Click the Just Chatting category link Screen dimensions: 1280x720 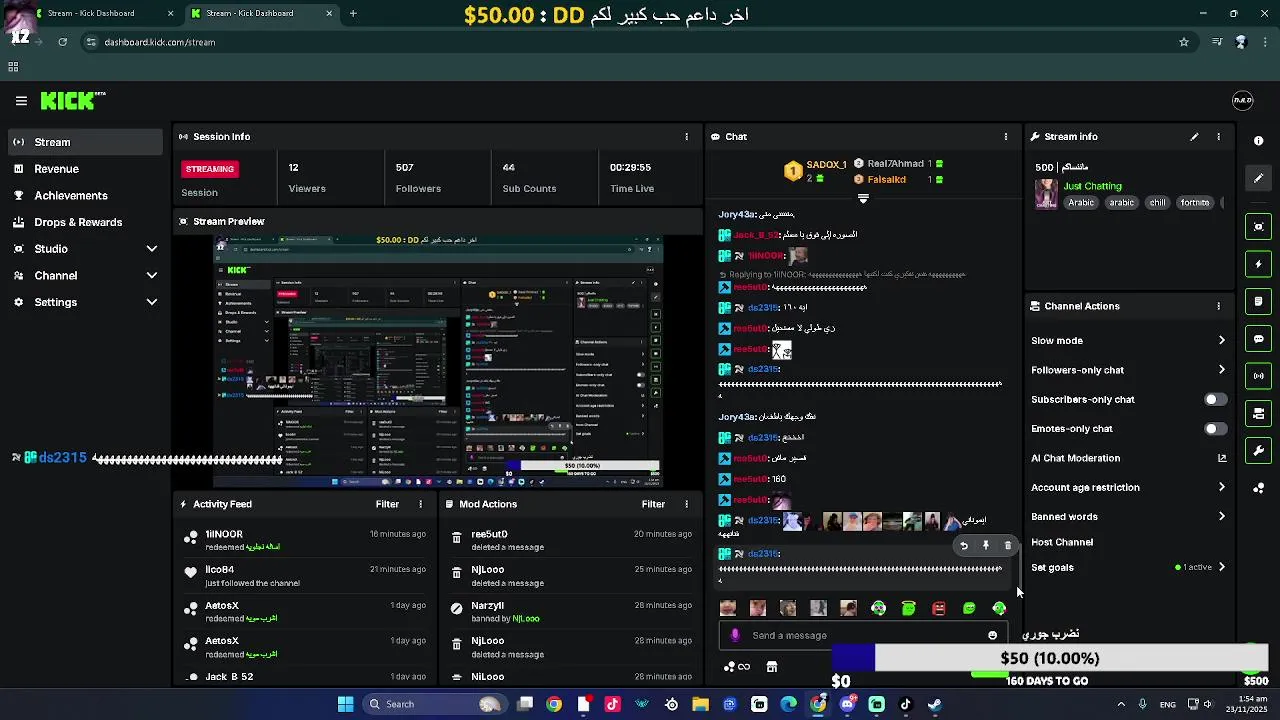coord(1092,186)
